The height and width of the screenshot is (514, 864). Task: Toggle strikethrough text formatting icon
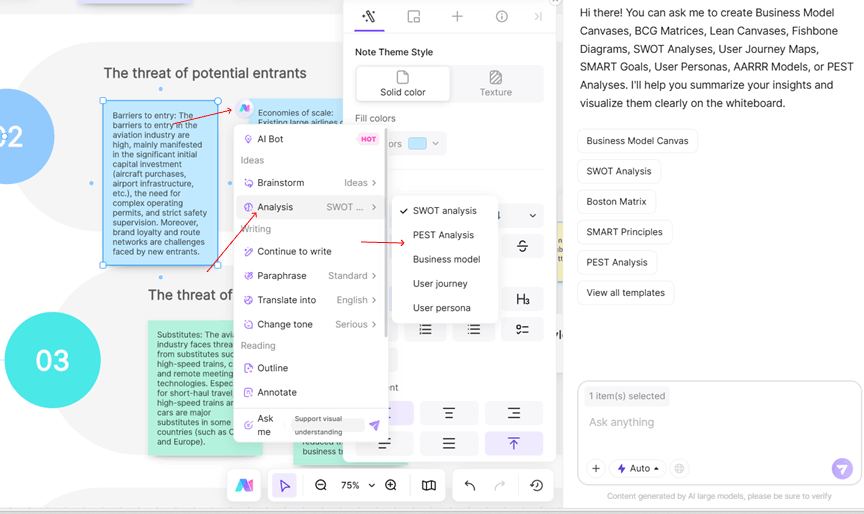(522, 246)
